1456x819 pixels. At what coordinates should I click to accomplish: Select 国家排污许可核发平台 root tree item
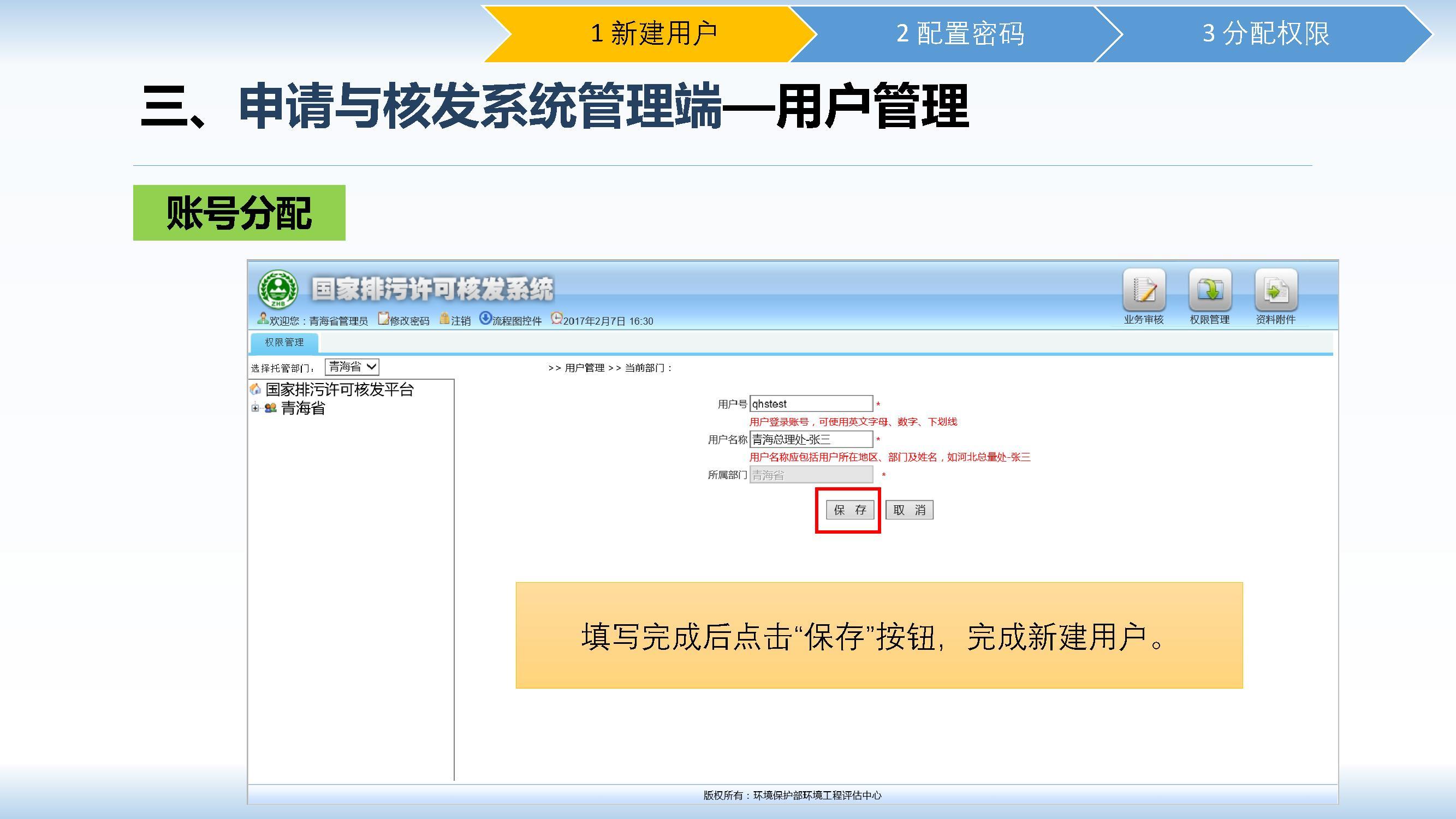[x=339, y=389]
